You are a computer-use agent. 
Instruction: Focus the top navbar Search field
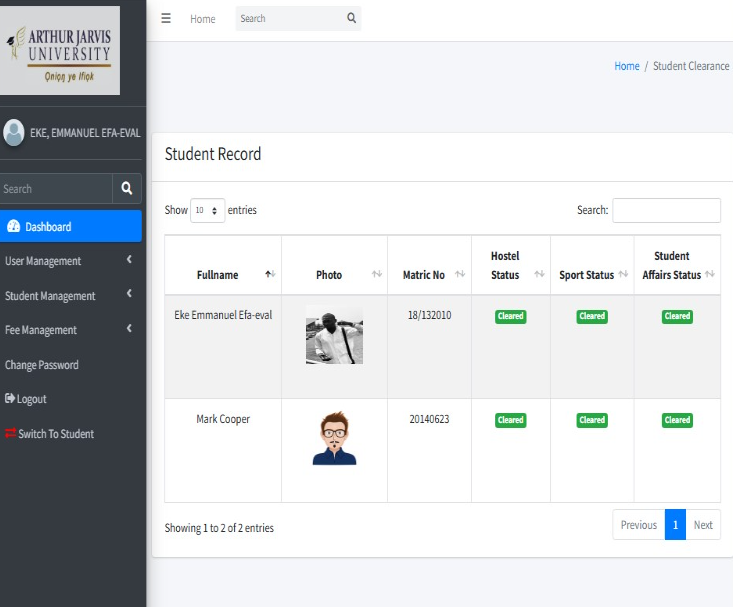tap(291, 18)
